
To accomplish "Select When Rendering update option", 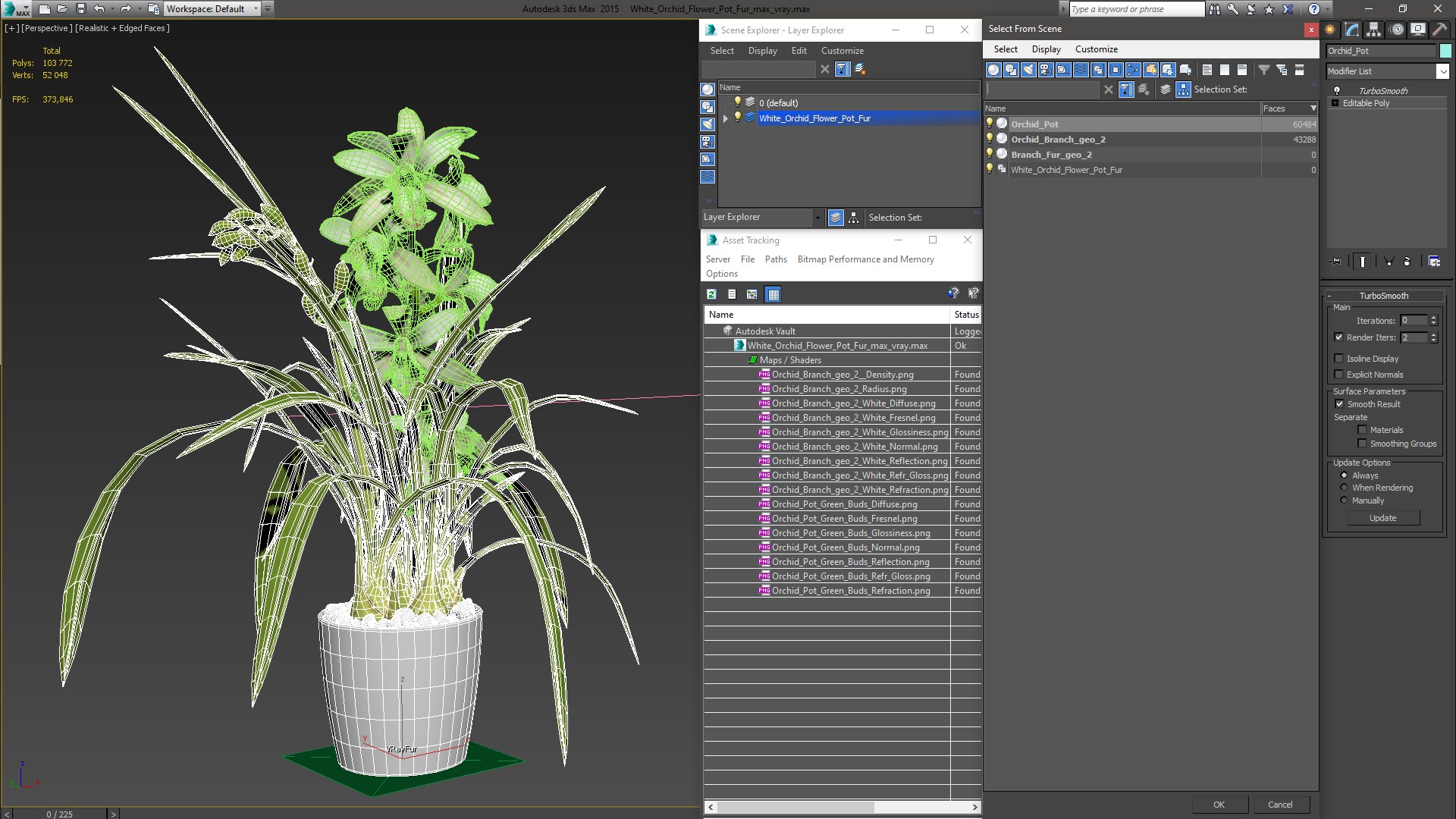I will coord(1344,488).
